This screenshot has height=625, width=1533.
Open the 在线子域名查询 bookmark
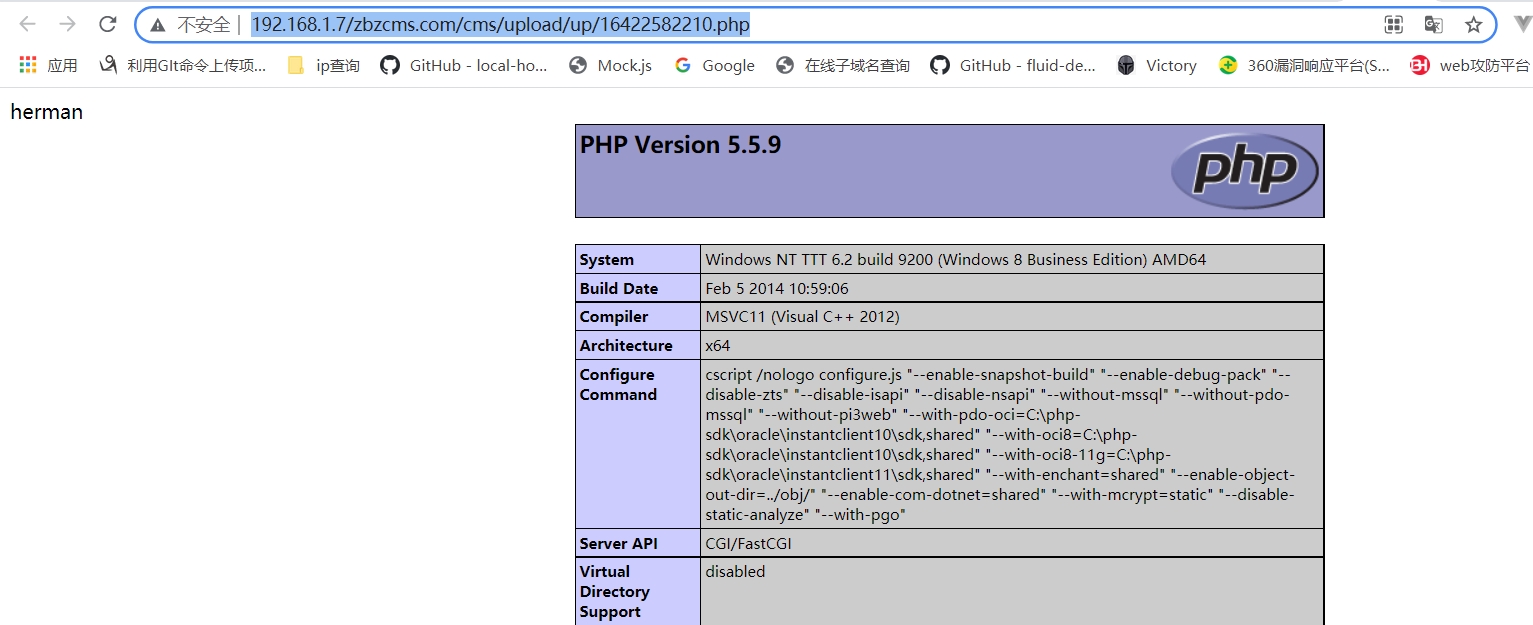(843, 65)
